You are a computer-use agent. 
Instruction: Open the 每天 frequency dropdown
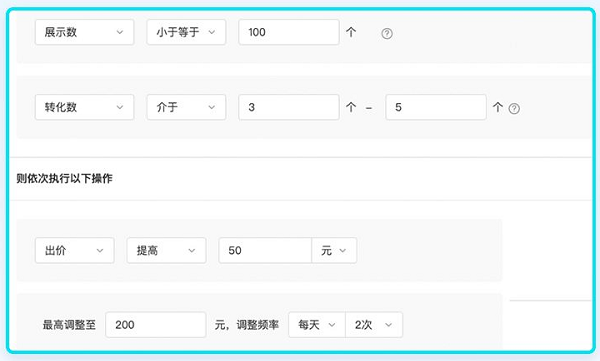point(317,325)
